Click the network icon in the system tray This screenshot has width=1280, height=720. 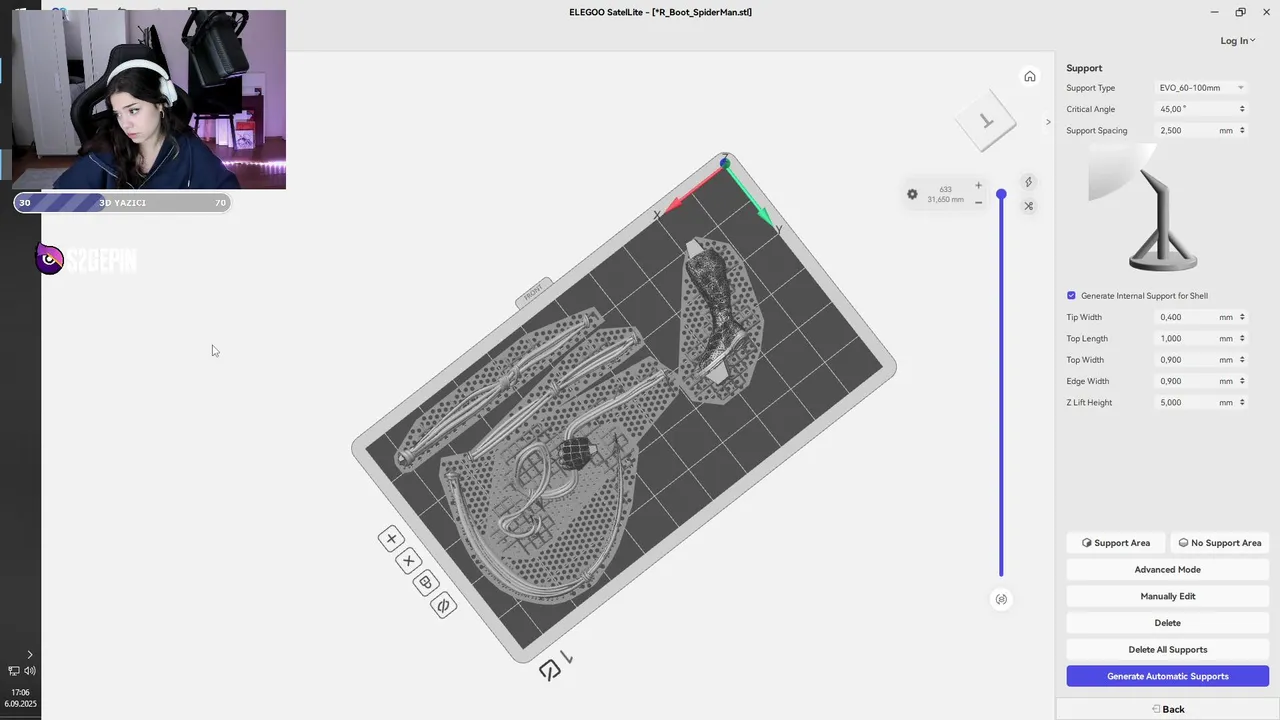pyautogui.click(x=14, y=671)
